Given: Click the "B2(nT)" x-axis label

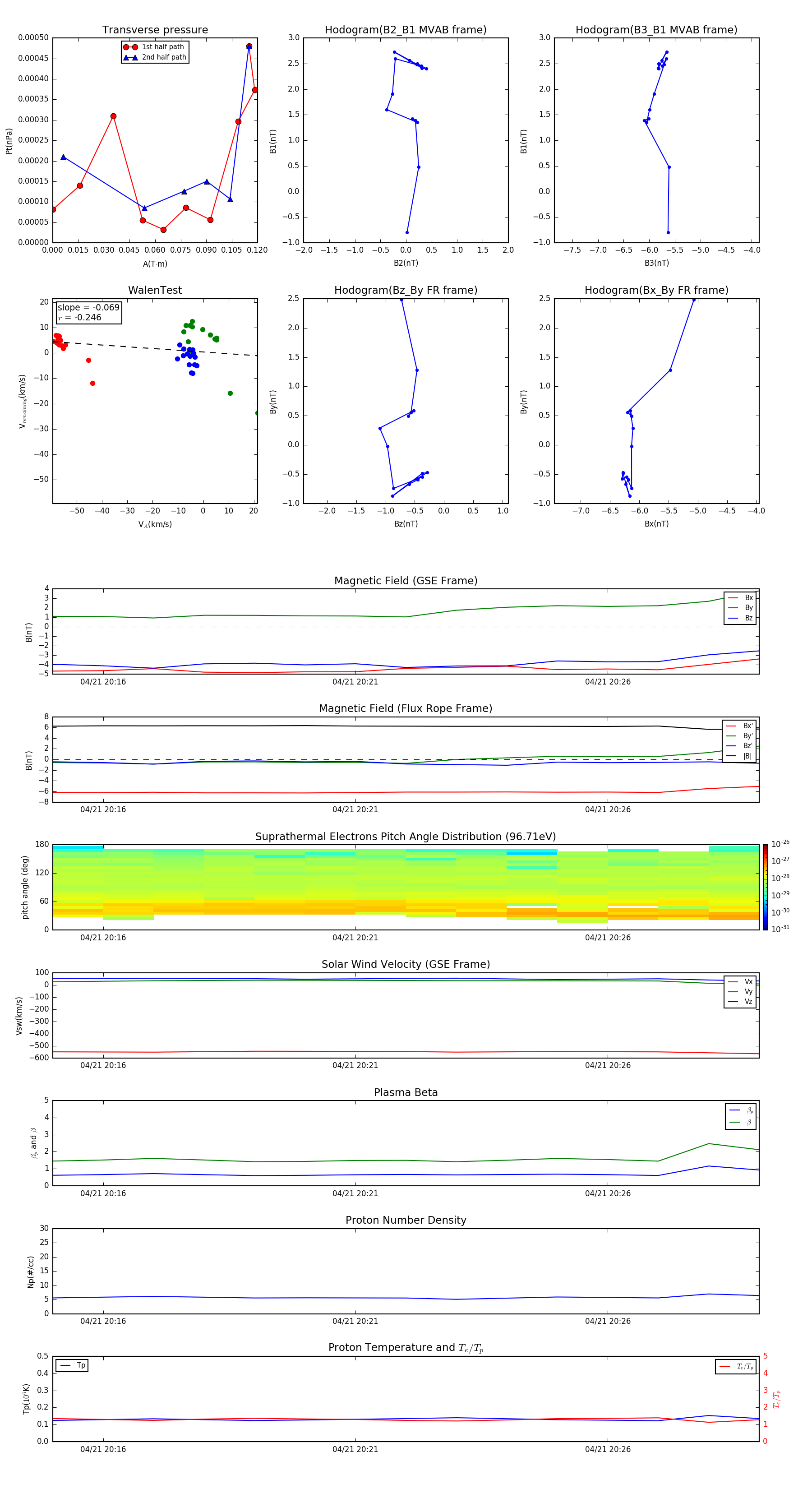Looking at the screenshot, I should click(406, 263).
